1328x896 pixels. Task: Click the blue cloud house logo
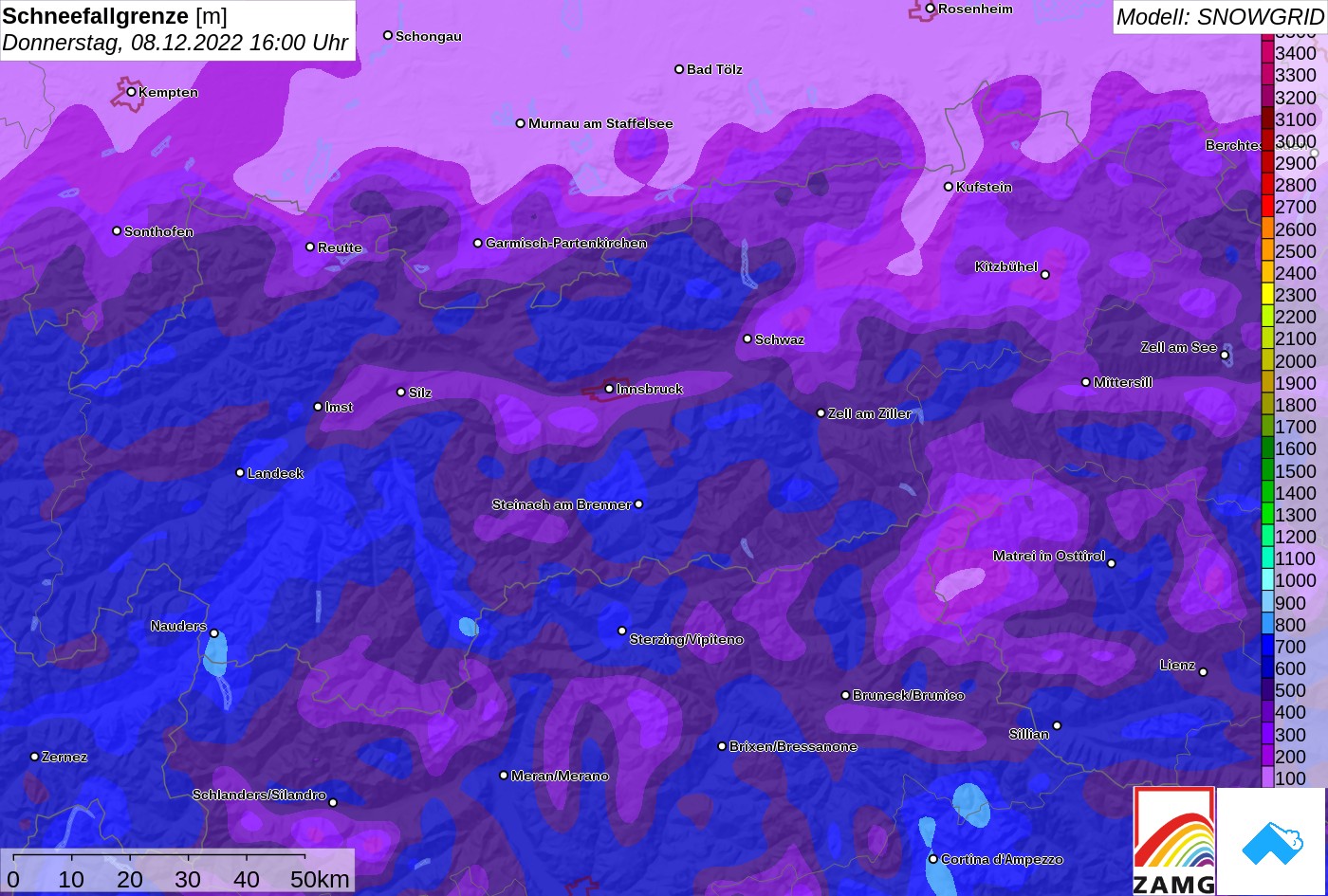coord(1271,841)
